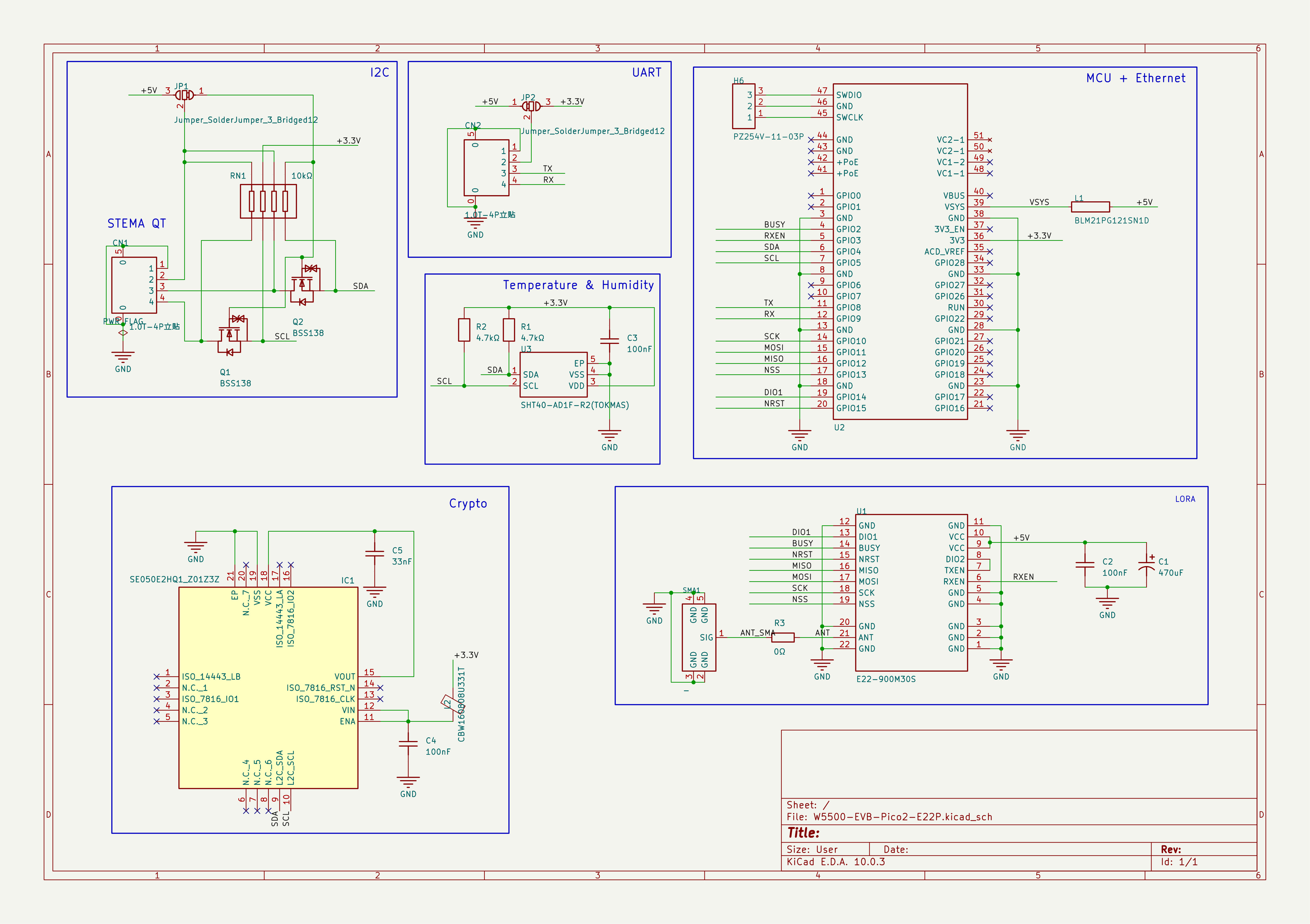Screen dimensions: 1310x924
Task: Click the ISO_14443_LB pin label on IC1
Action: [x=211, y=677]
